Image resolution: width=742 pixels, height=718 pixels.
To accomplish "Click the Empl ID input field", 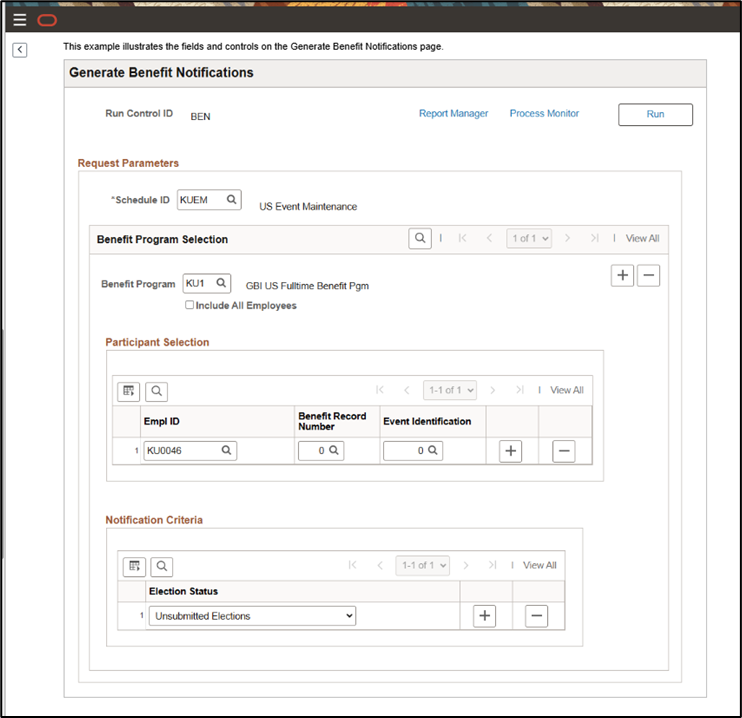I will tap(181, 452).
